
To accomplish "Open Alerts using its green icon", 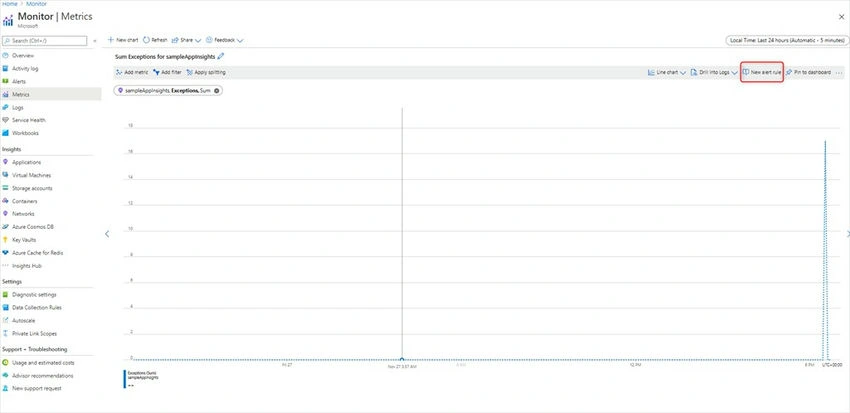I will click(x=6, y=82).
